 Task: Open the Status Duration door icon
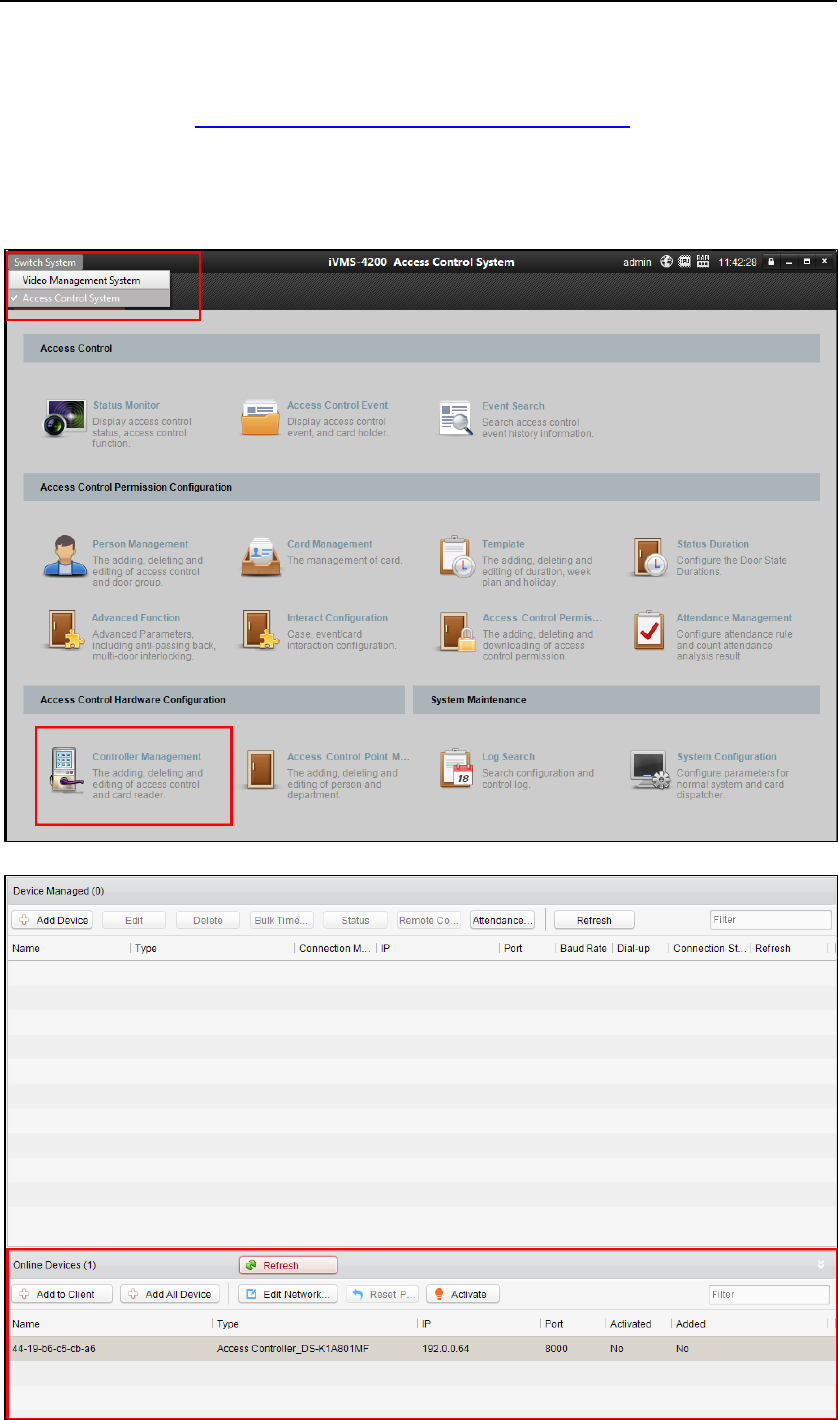point(650,557)
